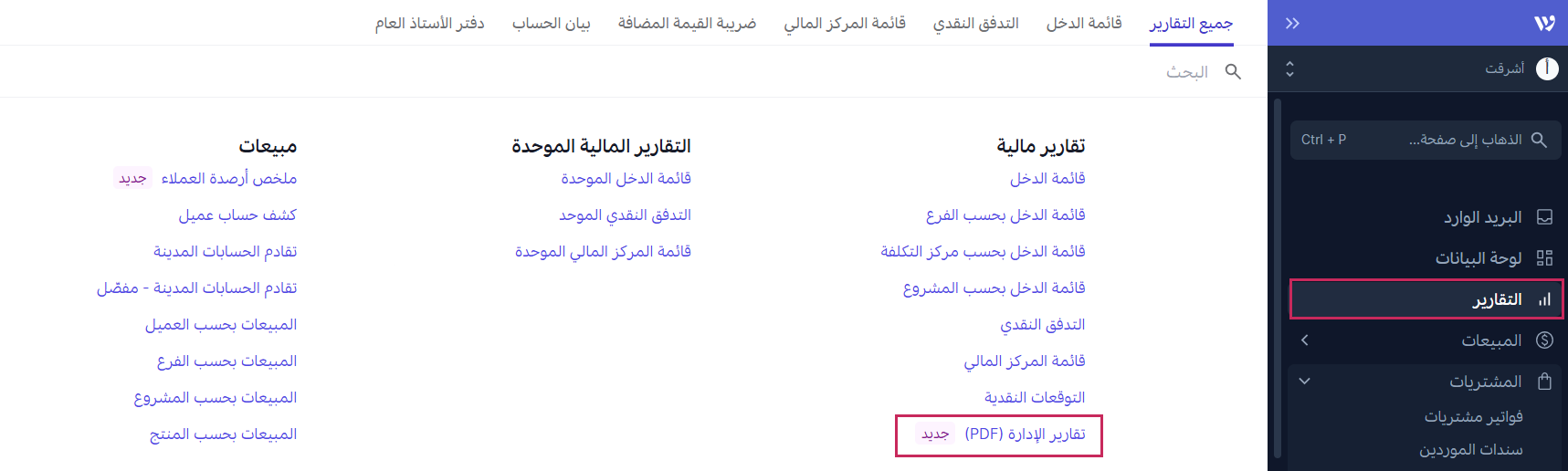Click the Reports (التقارير) bar chart icon
The width and height of the screenshot is (1568, 471).
click(x=1544, y=299)
